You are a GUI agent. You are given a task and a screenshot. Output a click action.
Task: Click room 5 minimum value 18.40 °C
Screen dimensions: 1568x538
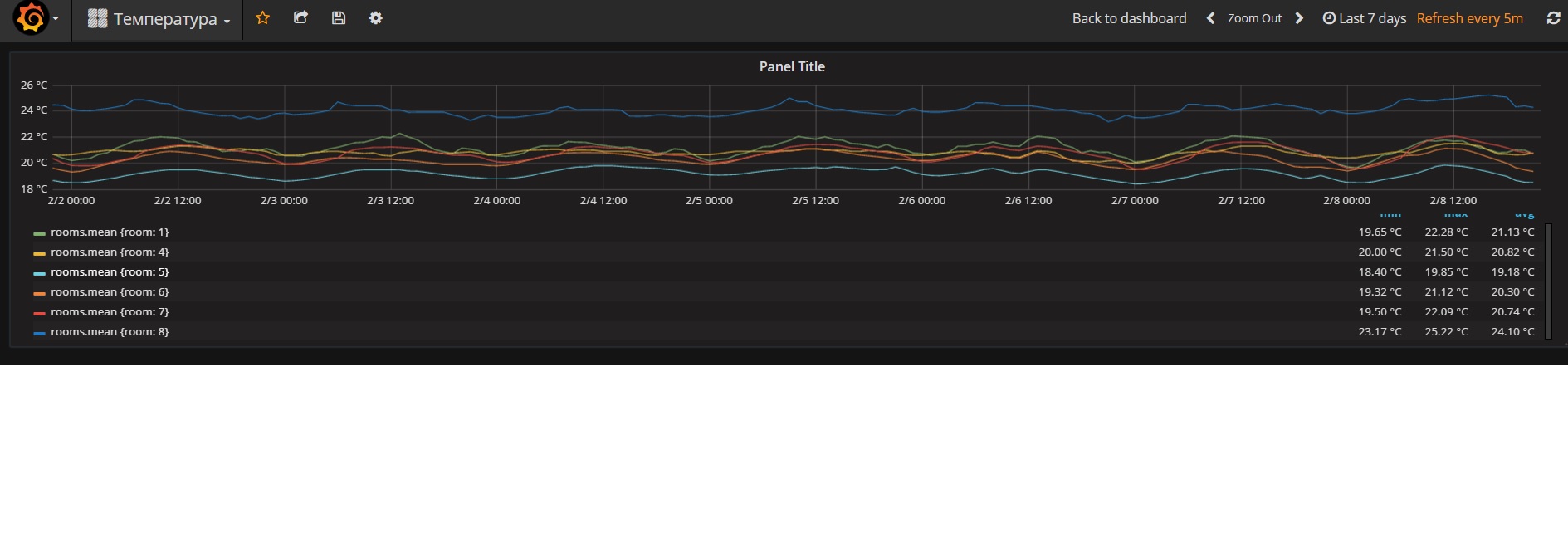pyautogui.click(x=1380, y=272)
